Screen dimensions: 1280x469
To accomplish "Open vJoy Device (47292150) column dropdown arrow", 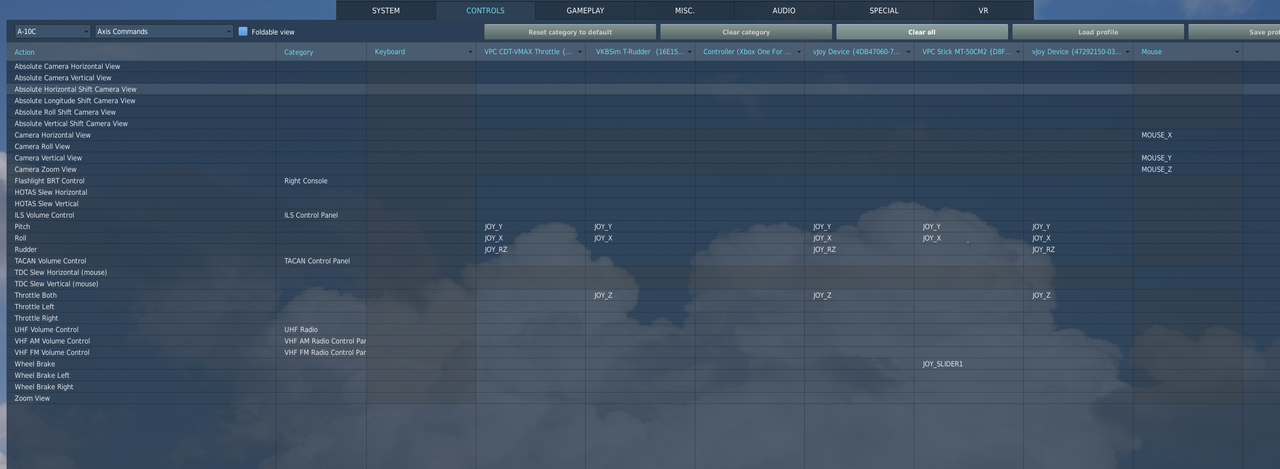I will click(1128, 52).
